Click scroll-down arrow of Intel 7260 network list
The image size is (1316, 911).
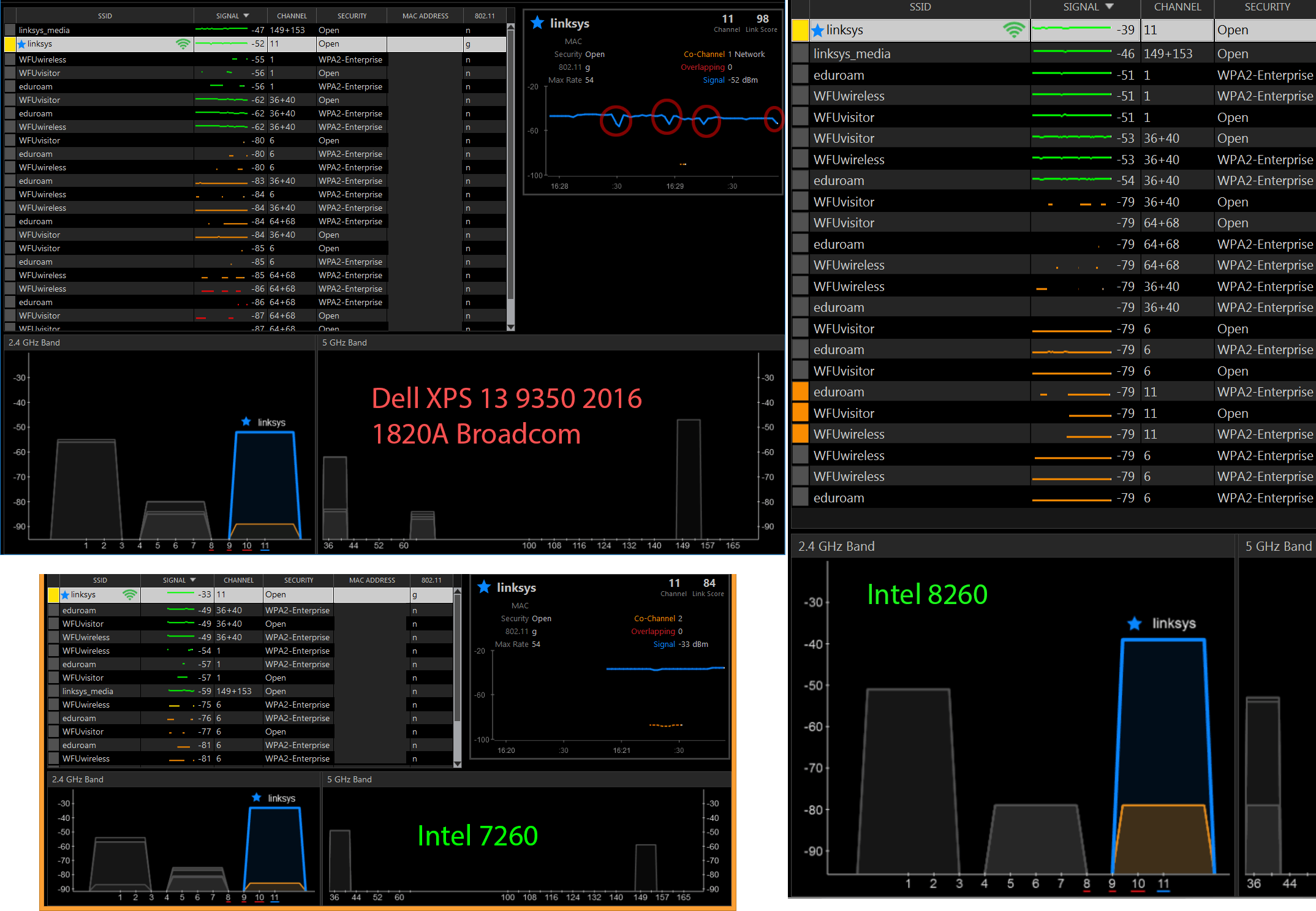coord(457,764)
